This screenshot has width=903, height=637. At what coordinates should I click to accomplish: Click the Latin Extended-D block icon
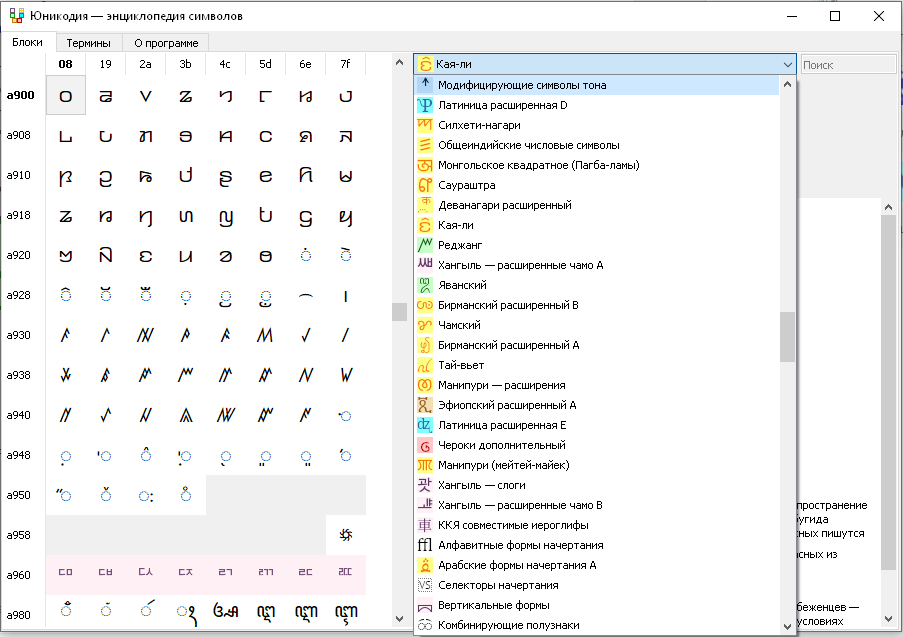pos(425,105)
